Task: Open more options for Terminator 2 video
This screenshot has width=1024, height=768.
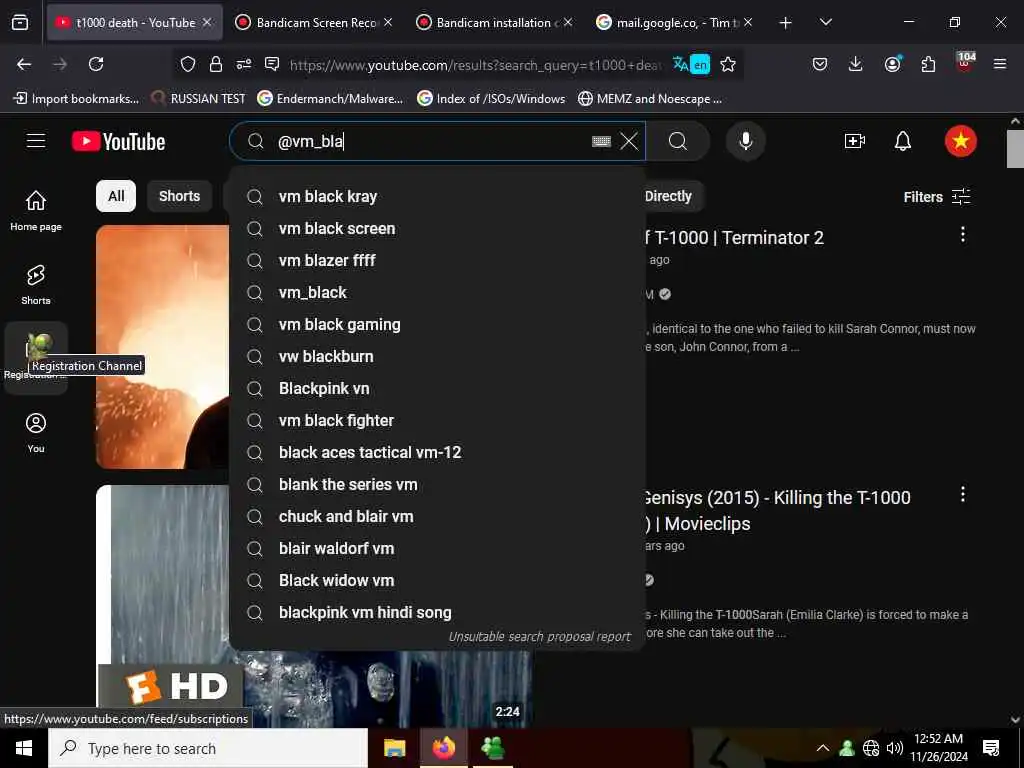Action: (963, 234)
